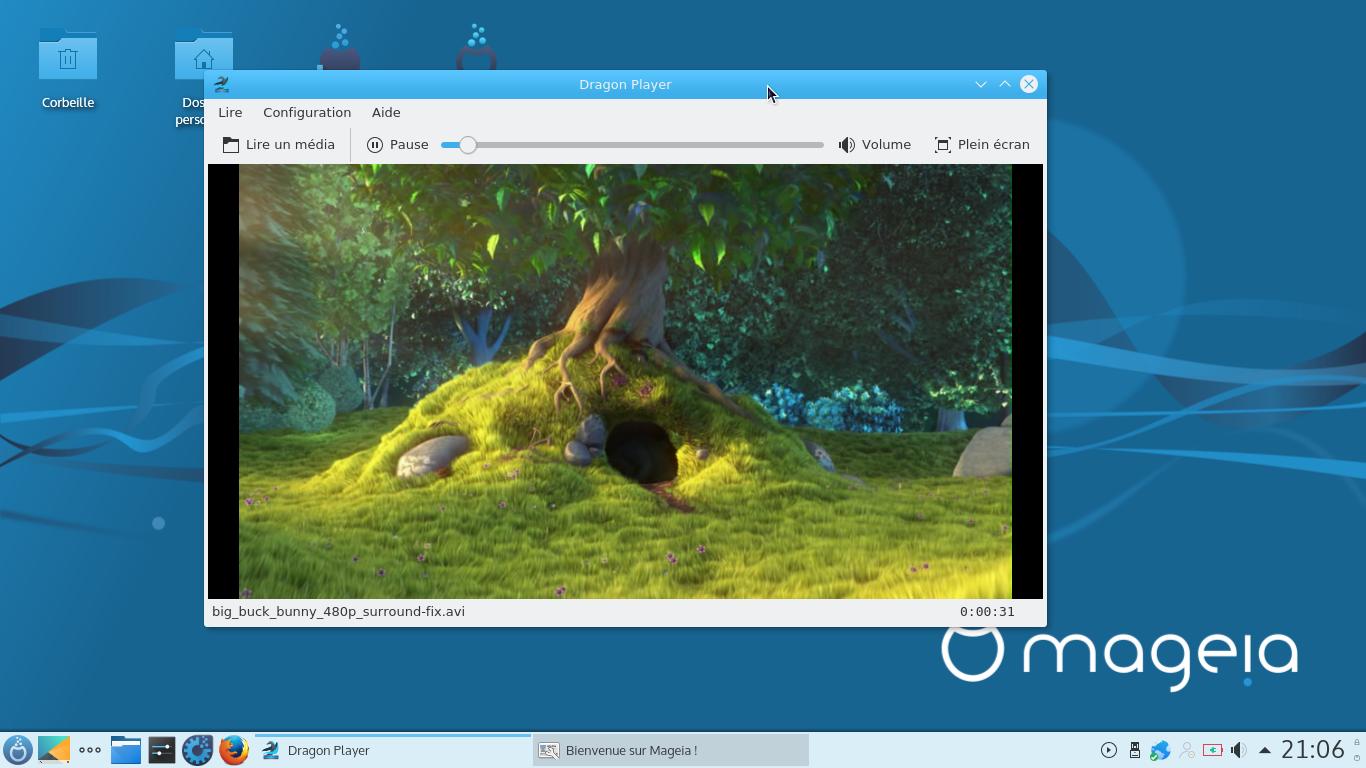Click the speaker volume tray icon
Screen dimensions: 1366x768
(1239, 750)
